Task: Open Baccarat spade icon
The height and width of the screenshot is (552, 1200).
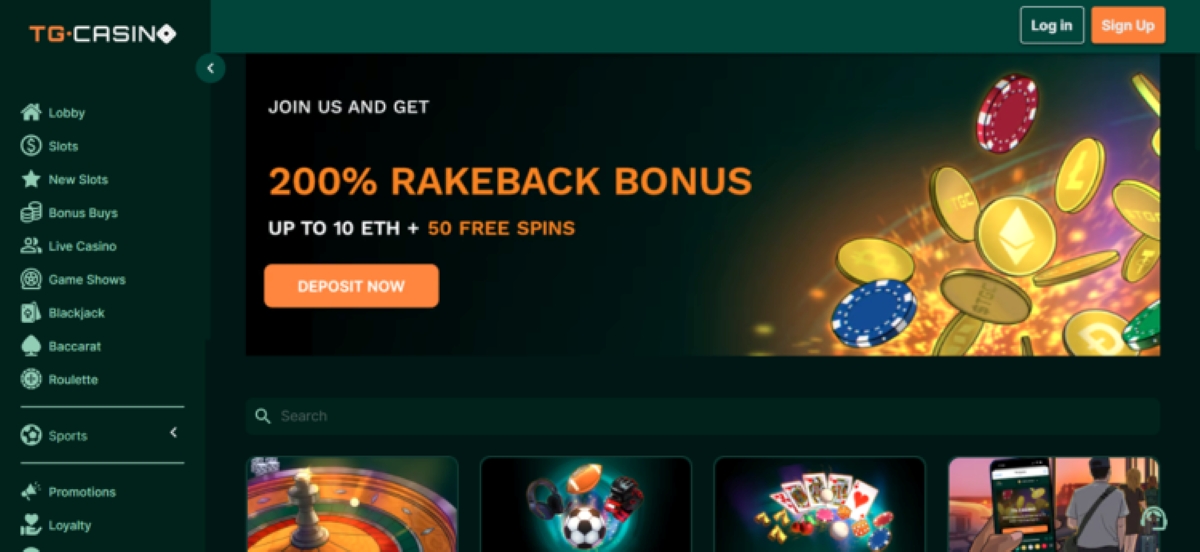Action: (31, 346)
